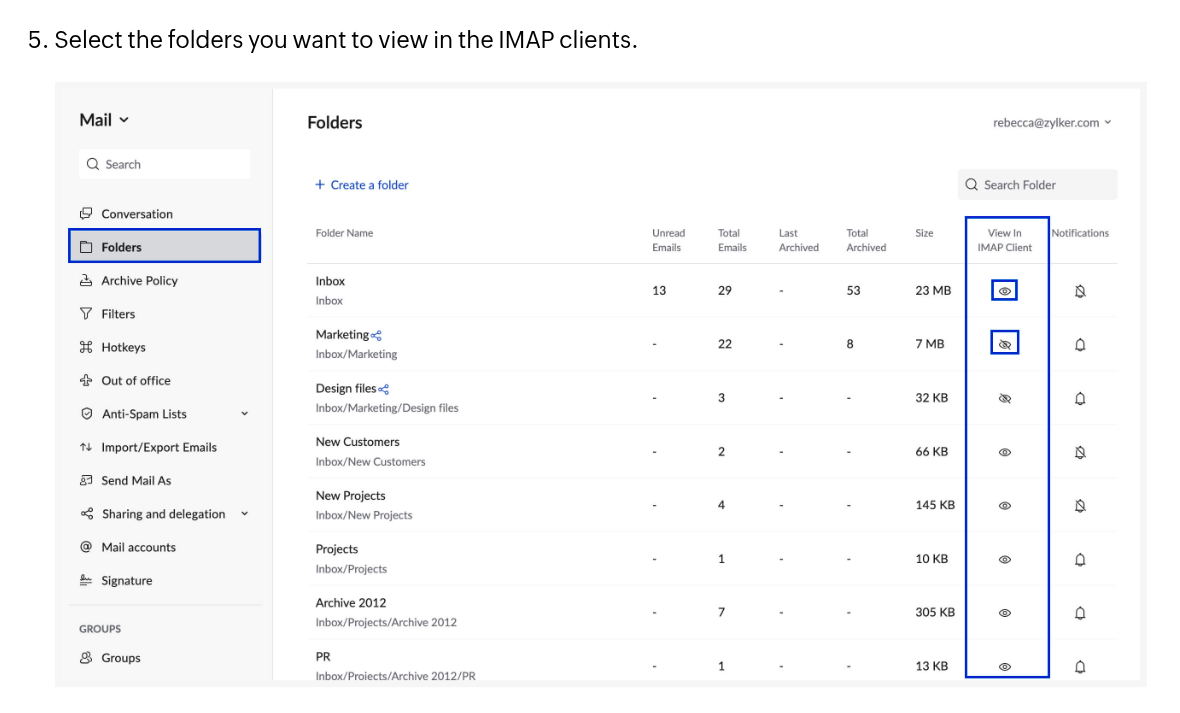
Task: Open the Archive Policy settings
Action: [139, 281]
